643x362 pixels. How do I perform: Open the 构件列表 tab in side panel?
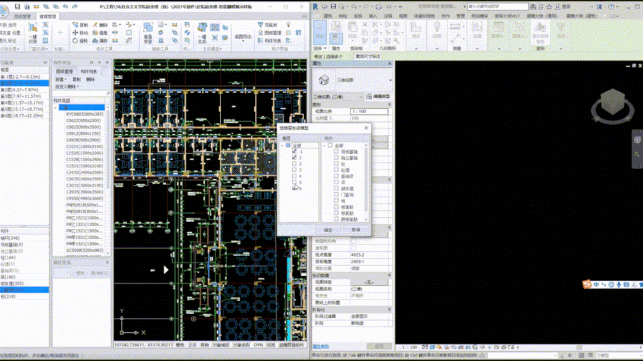[x=89, y=71]
